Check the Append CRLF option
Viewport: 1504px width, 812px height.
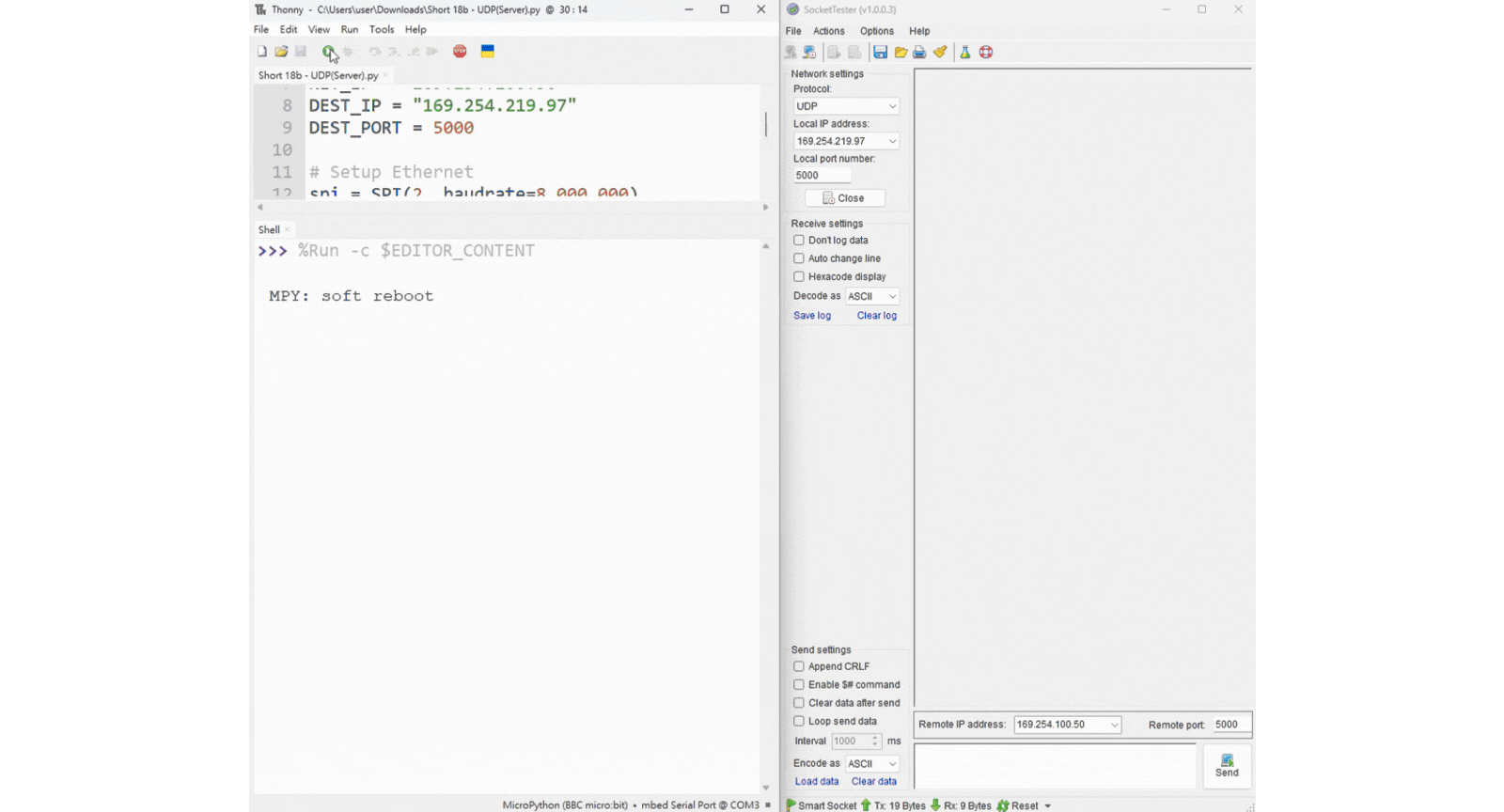[x=799, y=666]
